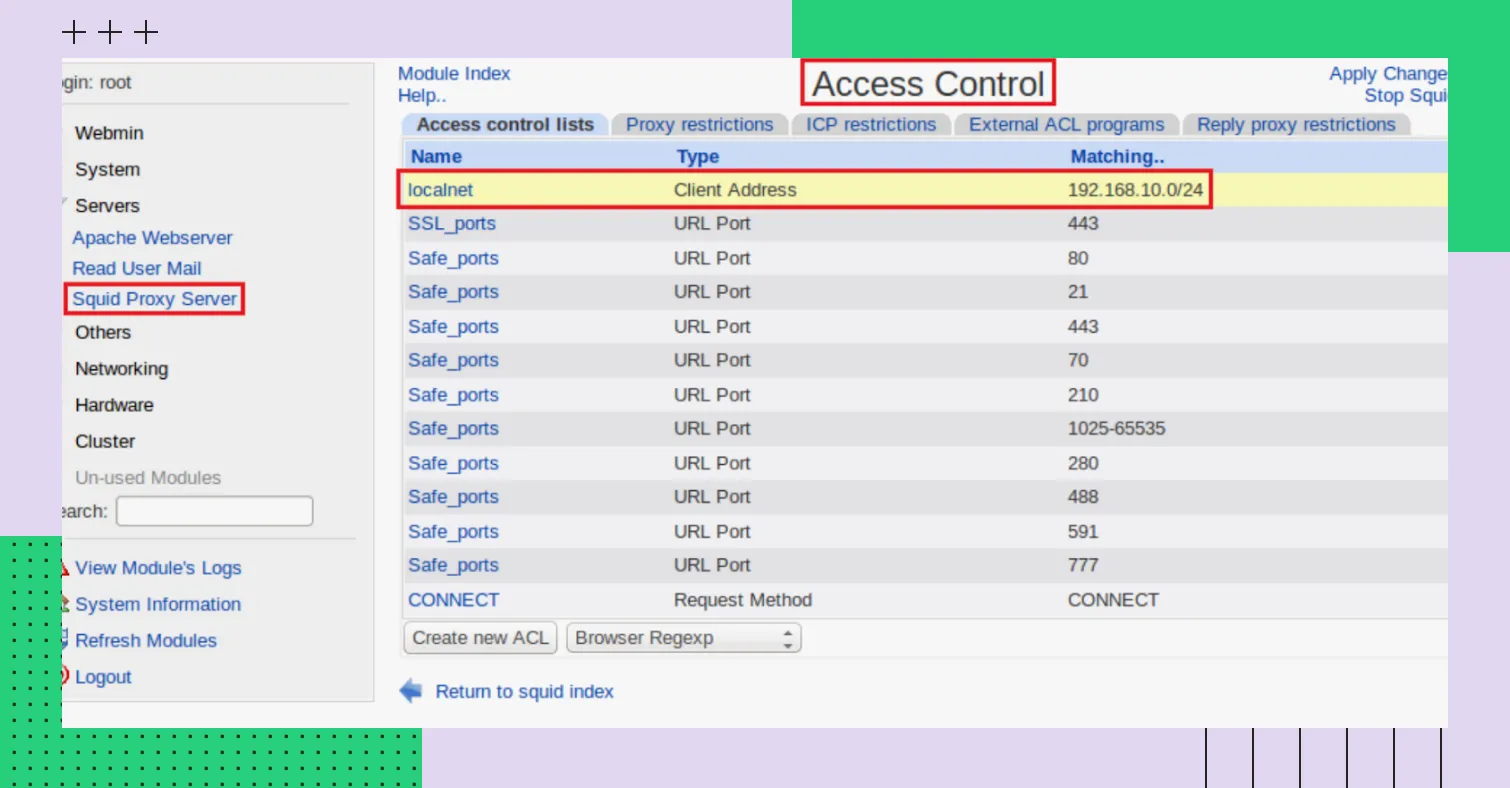The width and height of the screenshot is (1510, 788).
Task: Open Read User Mail module
Action: [x=137, y=268]
